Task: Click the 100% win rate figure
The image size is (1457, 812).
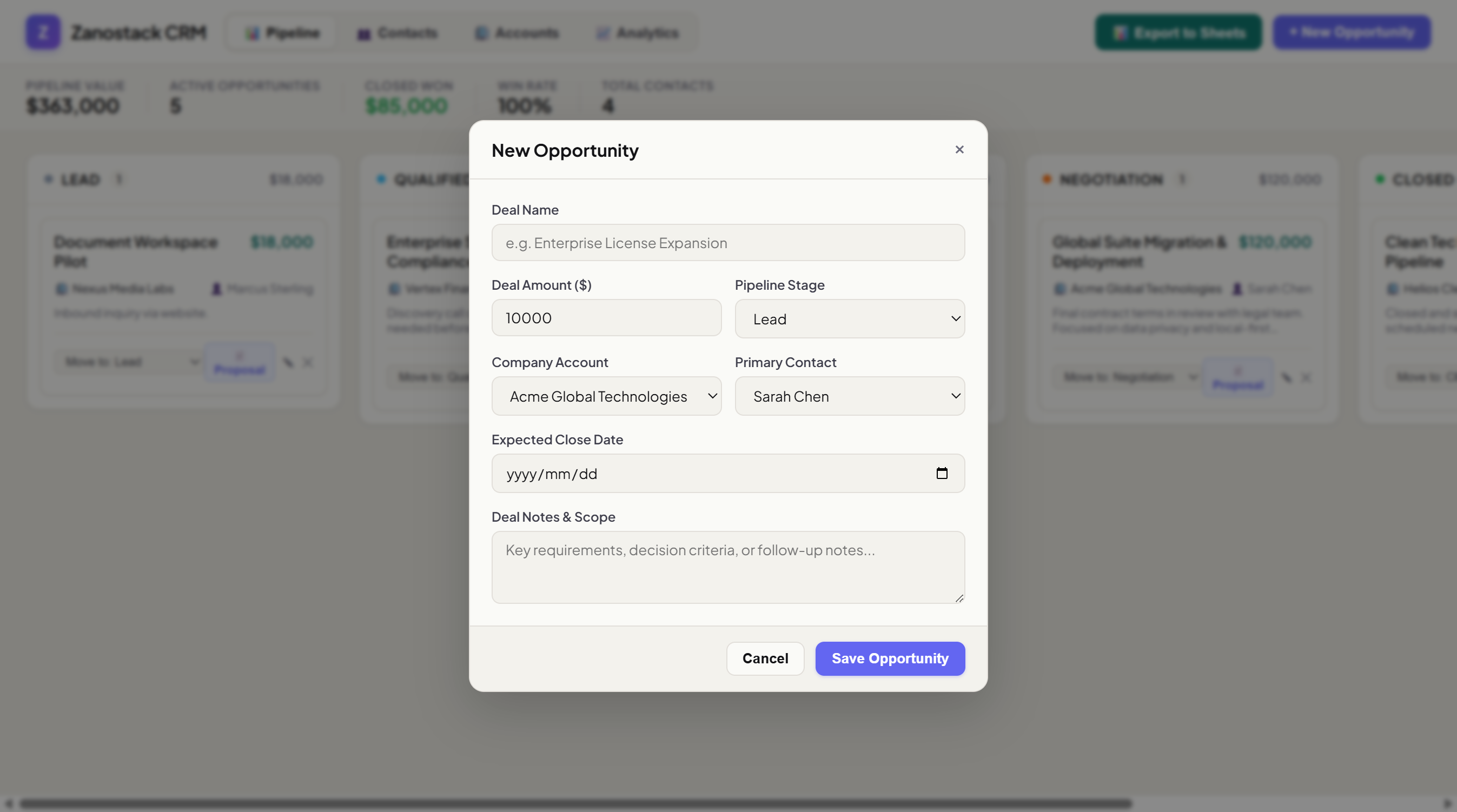Action: click(524, 106)
